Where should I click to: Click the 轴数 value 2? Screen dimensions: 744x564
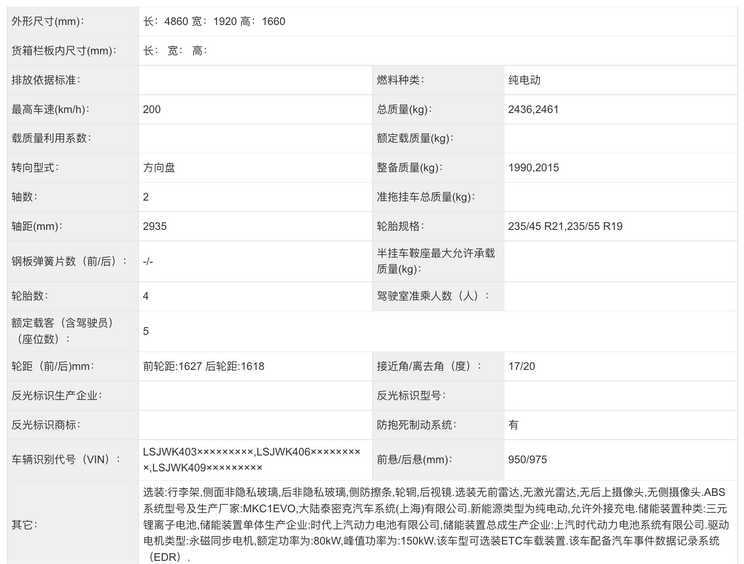click(x=147, y=197)
